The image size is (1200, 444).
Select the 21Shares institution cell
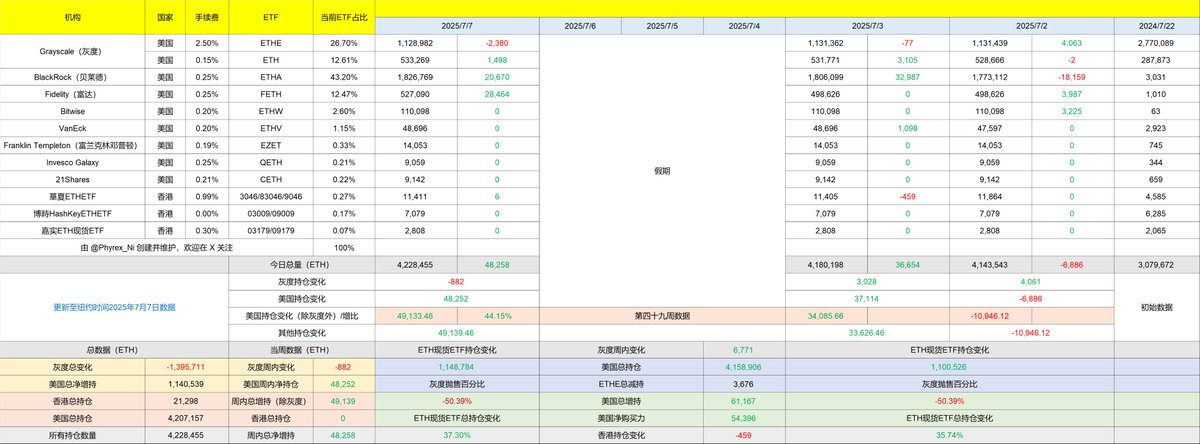pos(74,179)
